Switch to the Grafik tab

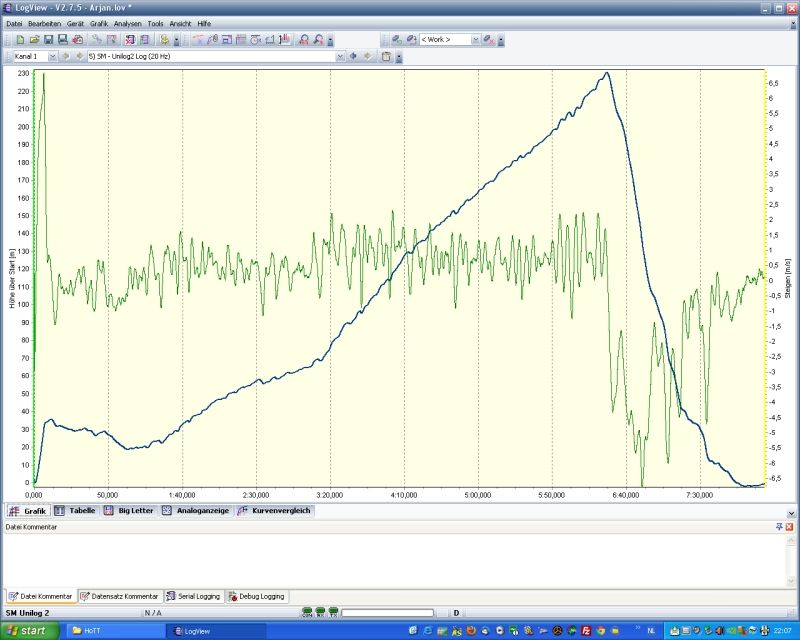click(28, 511)
